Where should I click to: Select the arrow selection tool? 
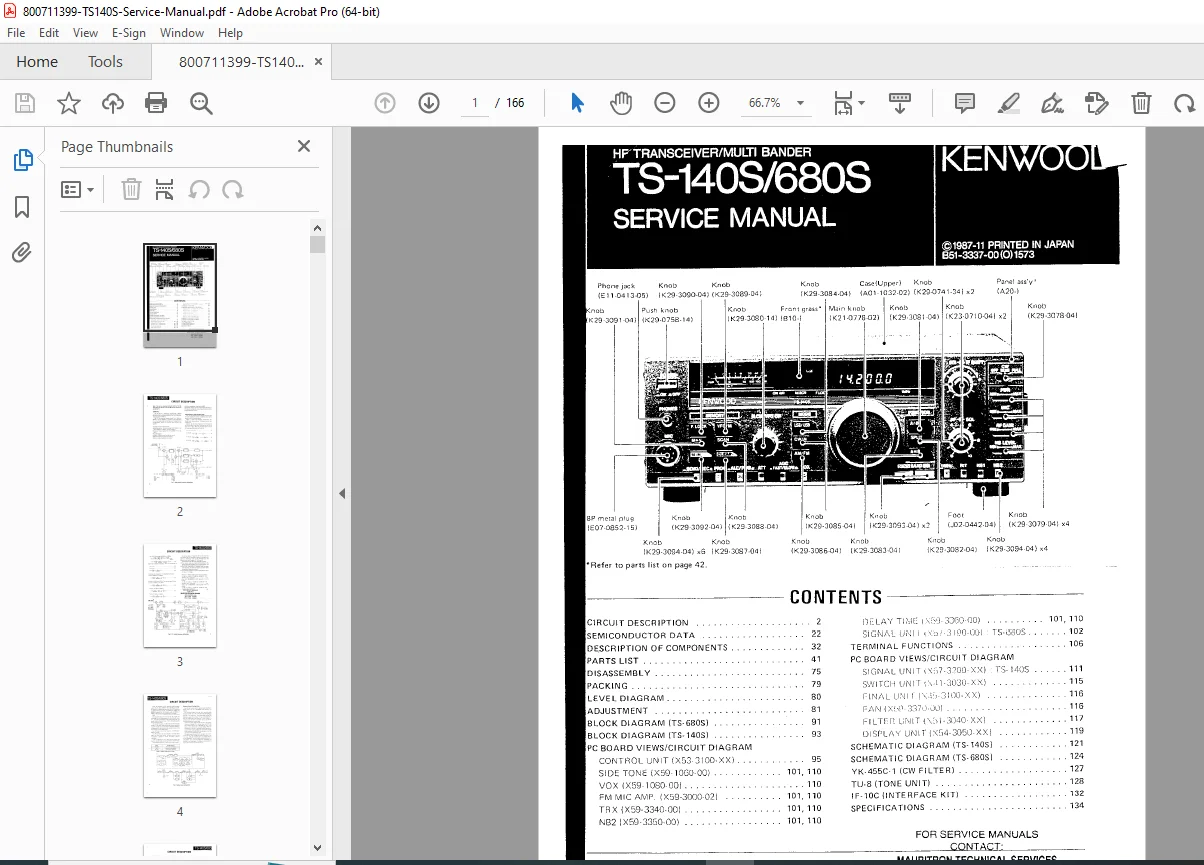577,103
